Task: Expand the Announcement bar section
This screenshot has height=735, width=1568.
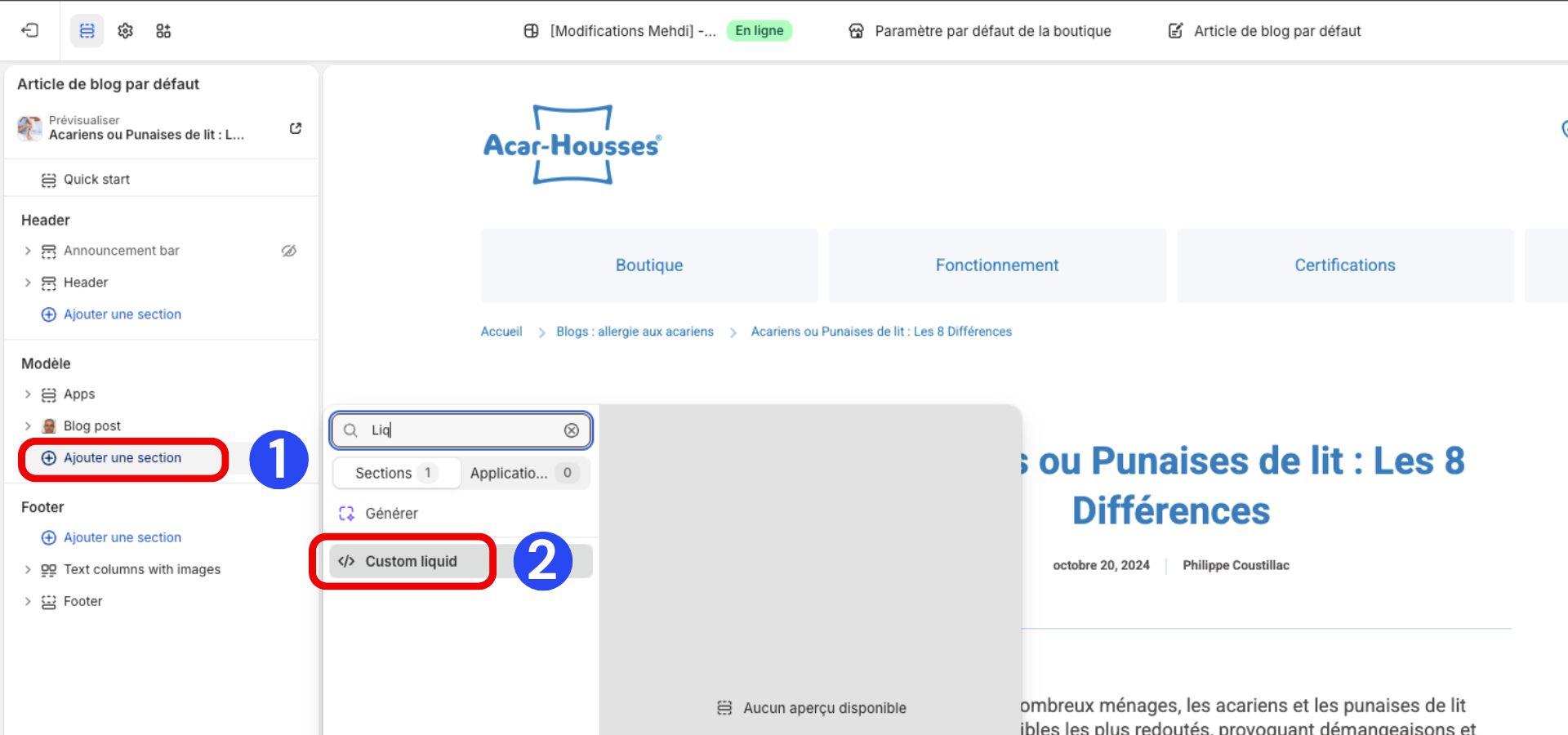Action: pos(28,251)
